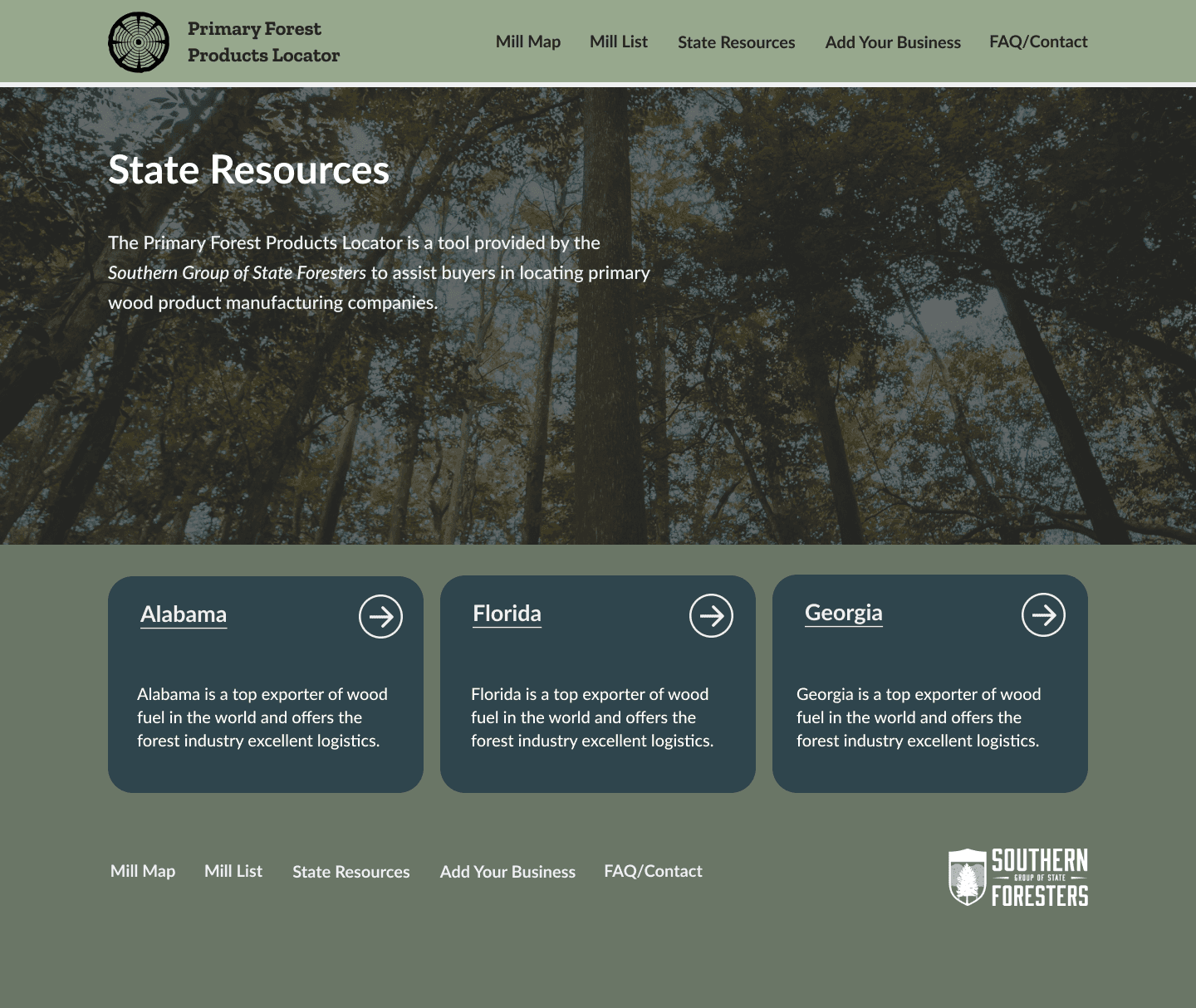The width and height of the screenshot is (1196, 1008).
Task: Click the Florida card arrow icon
Action: (711, 615)
